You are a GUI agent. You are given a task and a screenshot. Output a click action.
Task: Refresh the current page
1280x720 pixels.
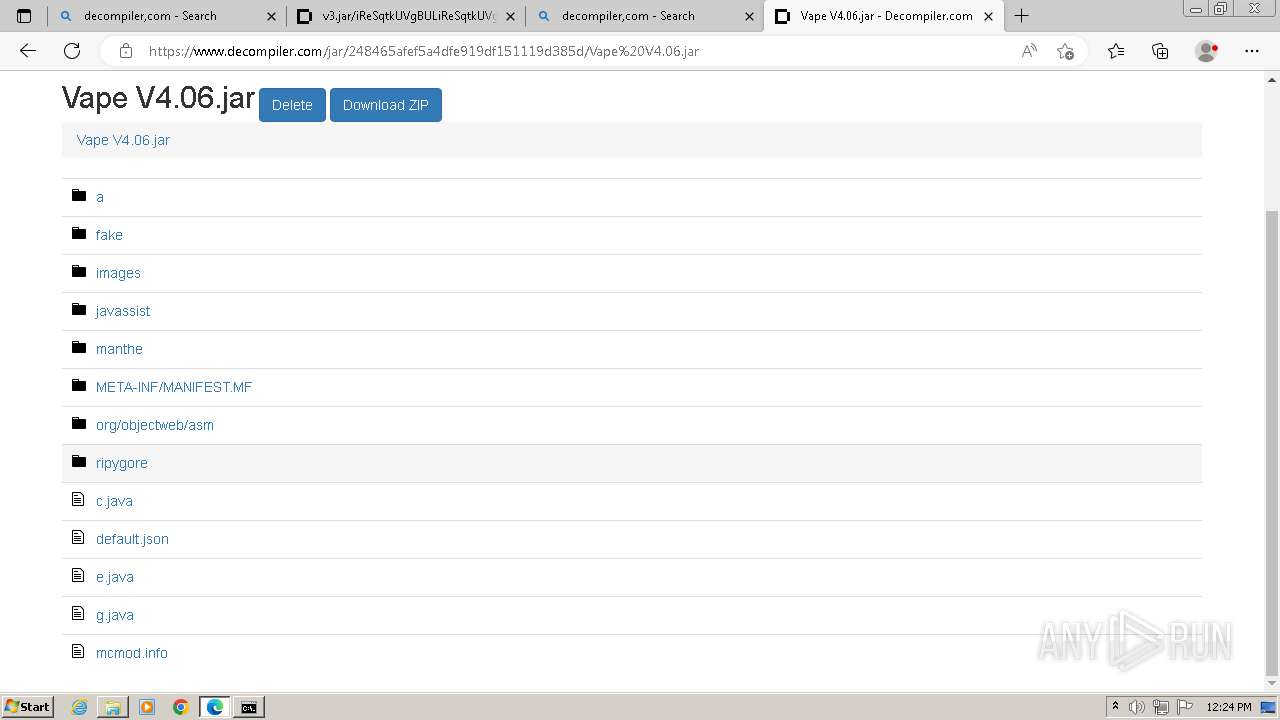click(x=72, y=51)
